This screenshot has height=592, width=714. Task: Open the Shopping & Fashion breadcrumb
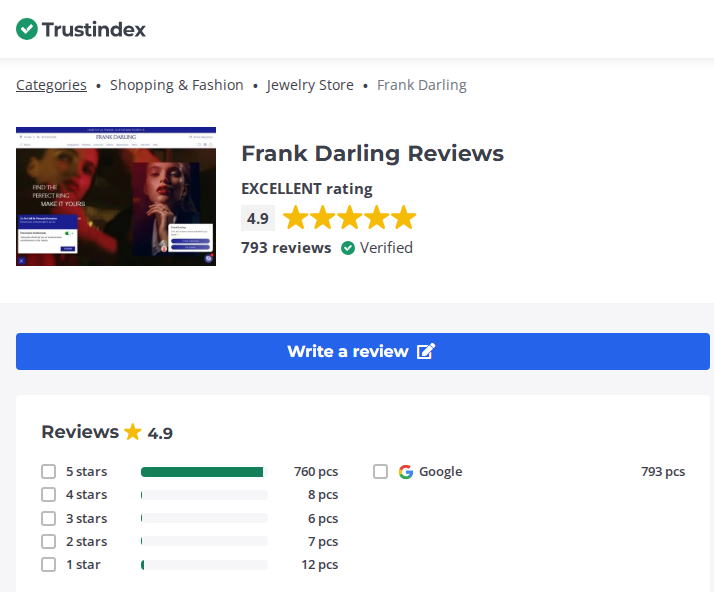click(177, 85)
